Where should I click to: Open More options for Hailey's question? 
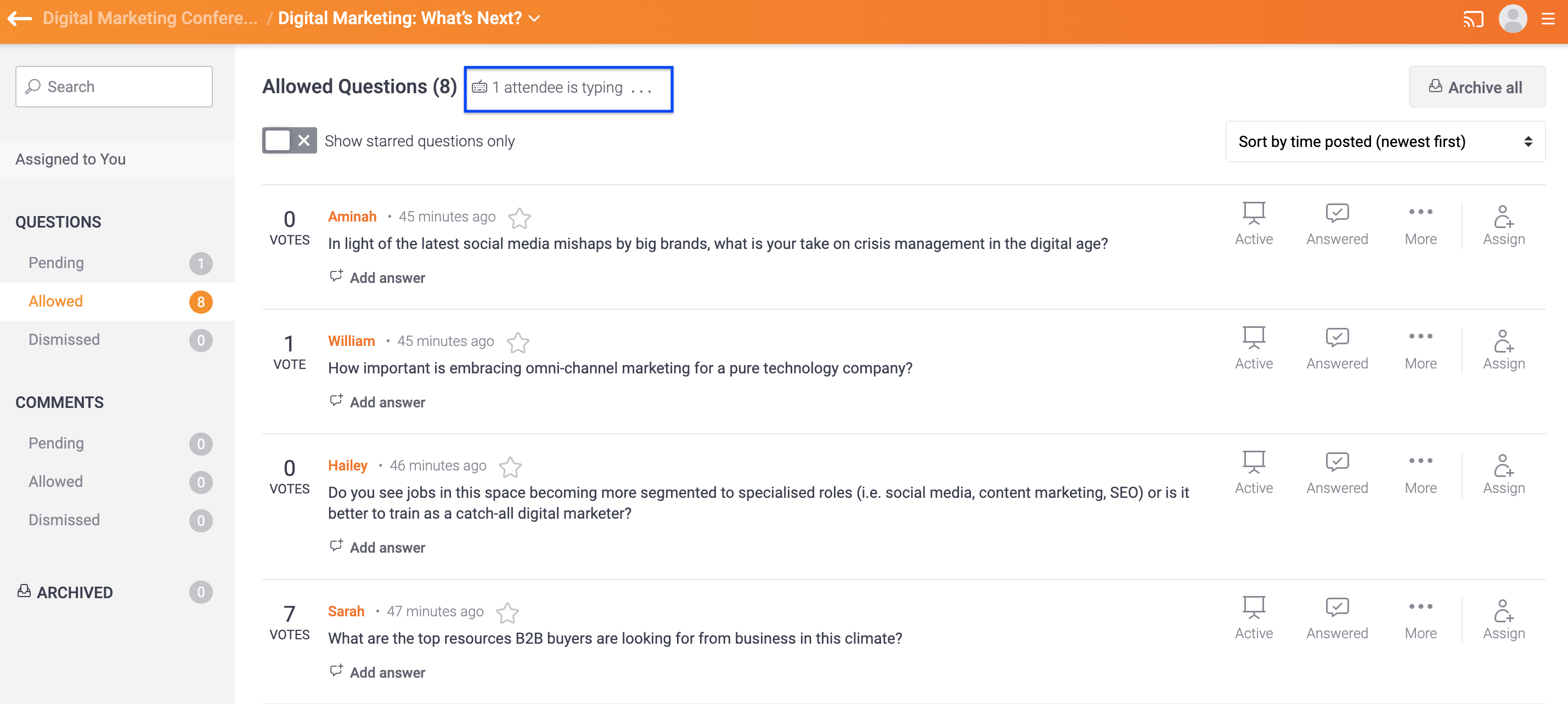1420,473
